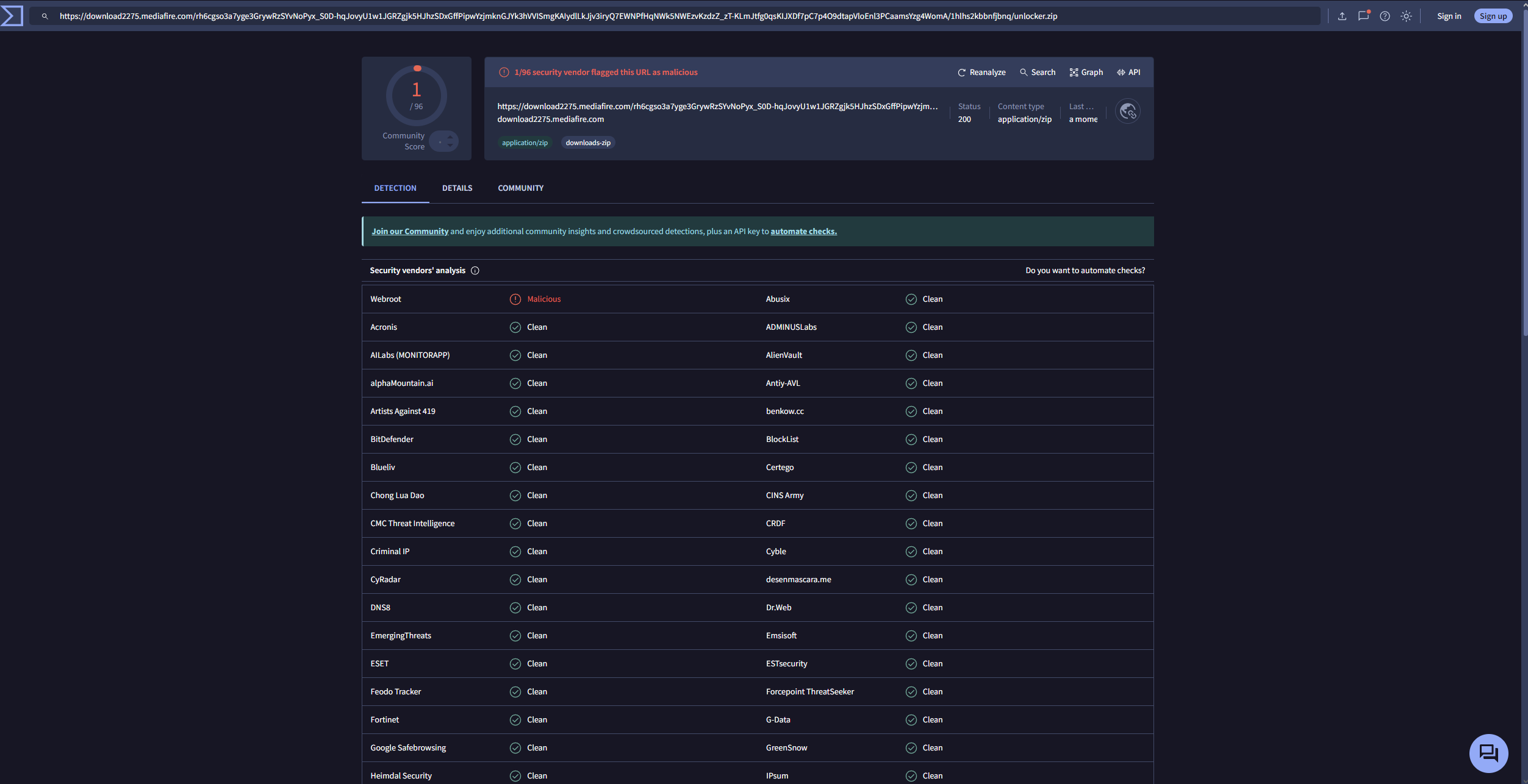Click the upload file icon in header
Viewport: 1528px width, 784px height.
tap(1342, 16)
